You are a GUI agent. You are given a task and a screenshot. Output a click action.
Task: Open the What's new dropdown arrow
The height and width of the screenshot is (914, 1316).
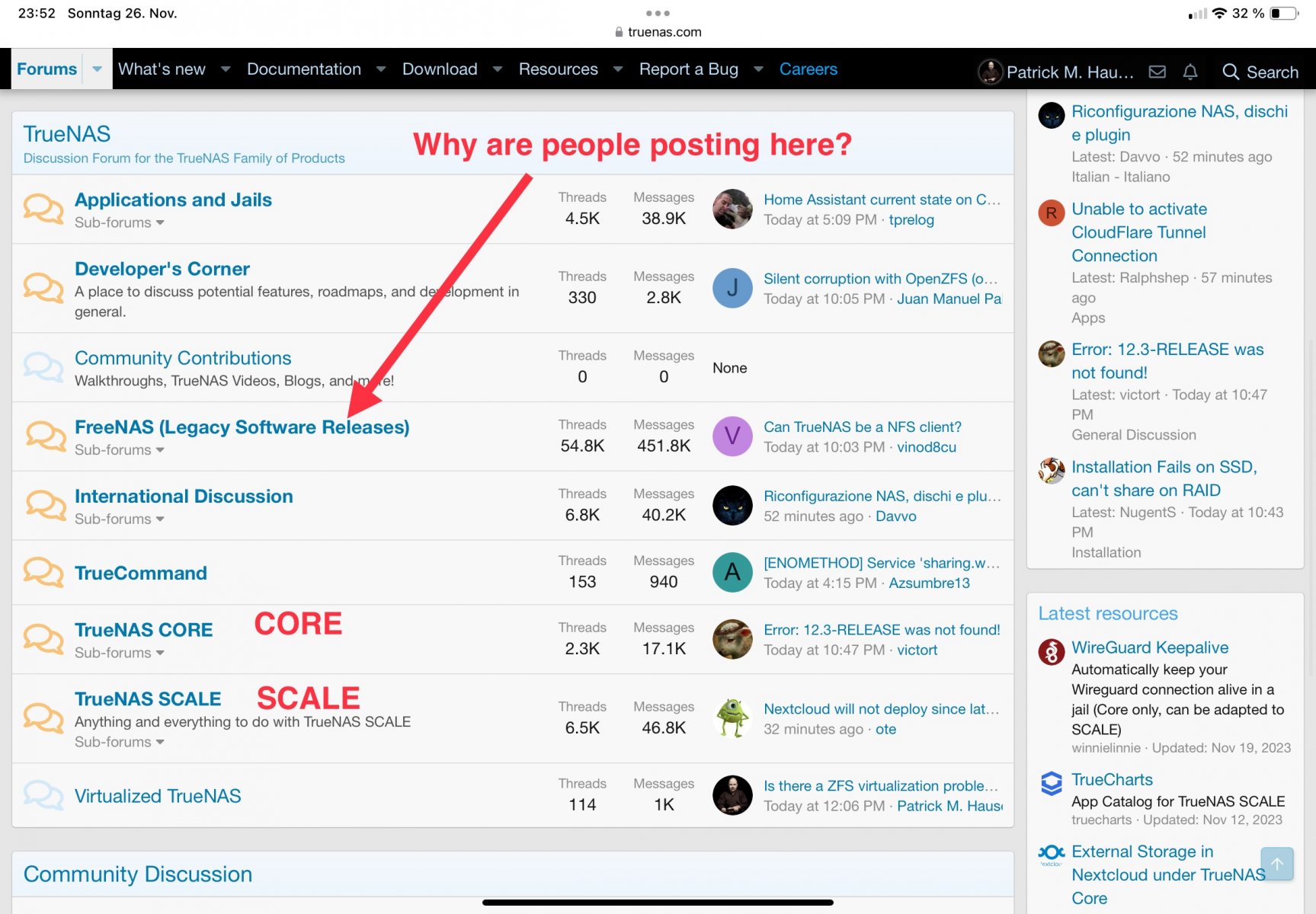click(x=226, y=69)
